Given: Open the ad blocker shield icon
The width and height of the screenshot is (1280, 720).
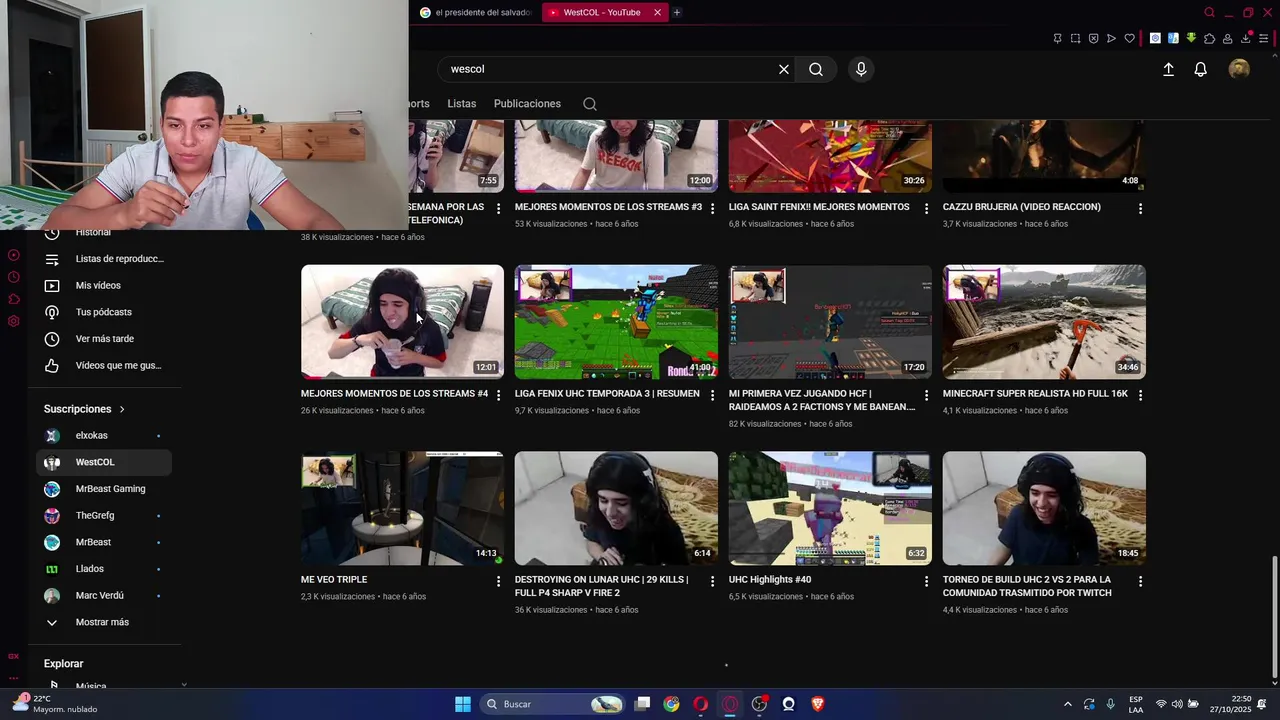Looking at the screenshot, I should tap(1093, 39).
